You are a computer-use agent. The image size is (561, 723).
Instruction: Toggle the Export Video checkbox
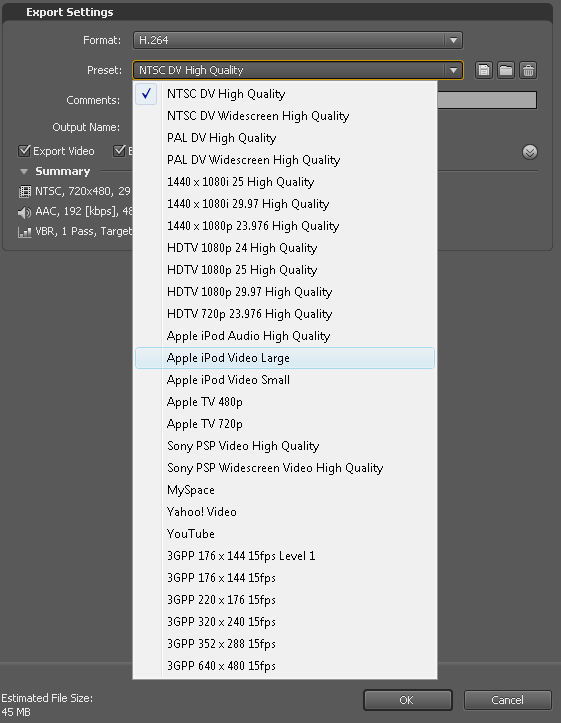pos(24,151)
